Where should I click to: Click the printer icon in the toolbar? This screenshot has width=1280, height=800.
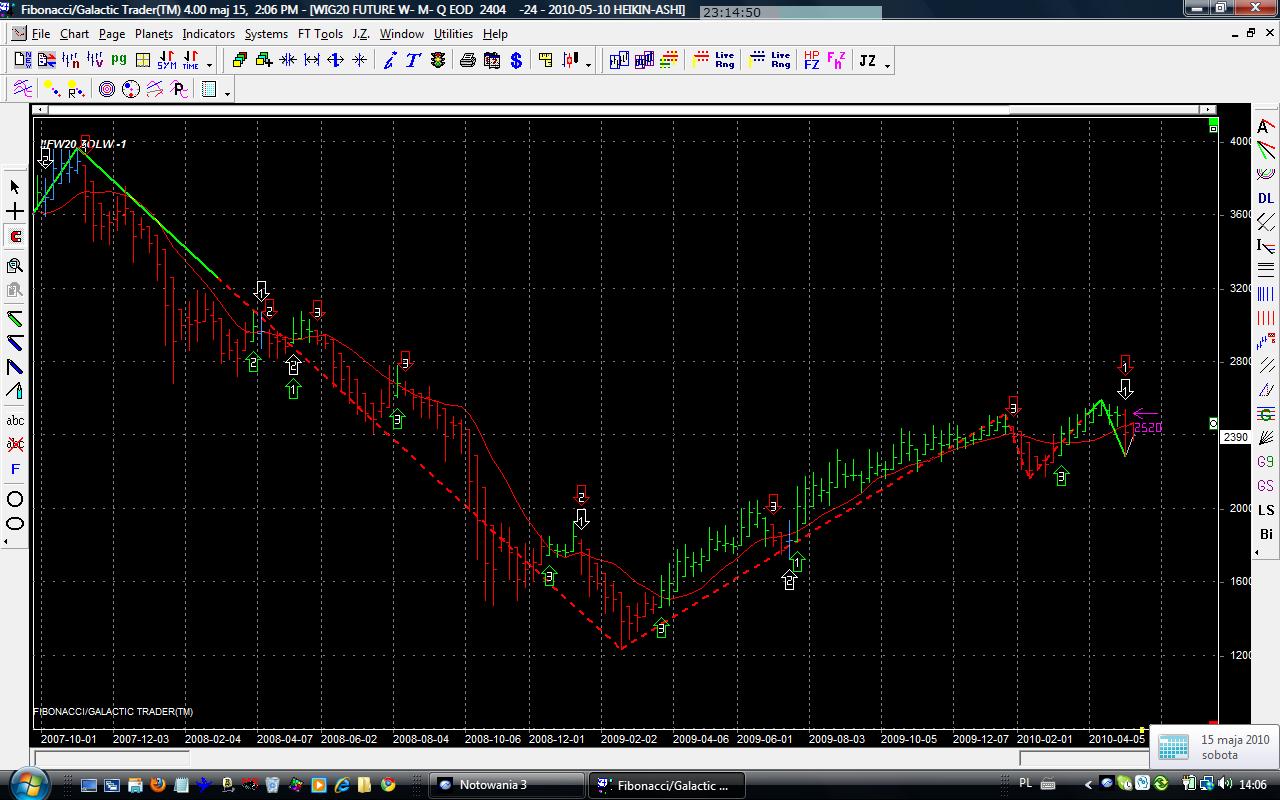point(467,61)
